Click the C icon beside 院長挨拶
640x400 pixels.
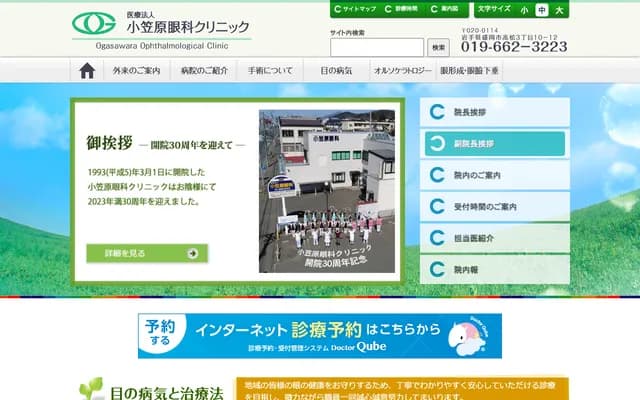[437, 112]
